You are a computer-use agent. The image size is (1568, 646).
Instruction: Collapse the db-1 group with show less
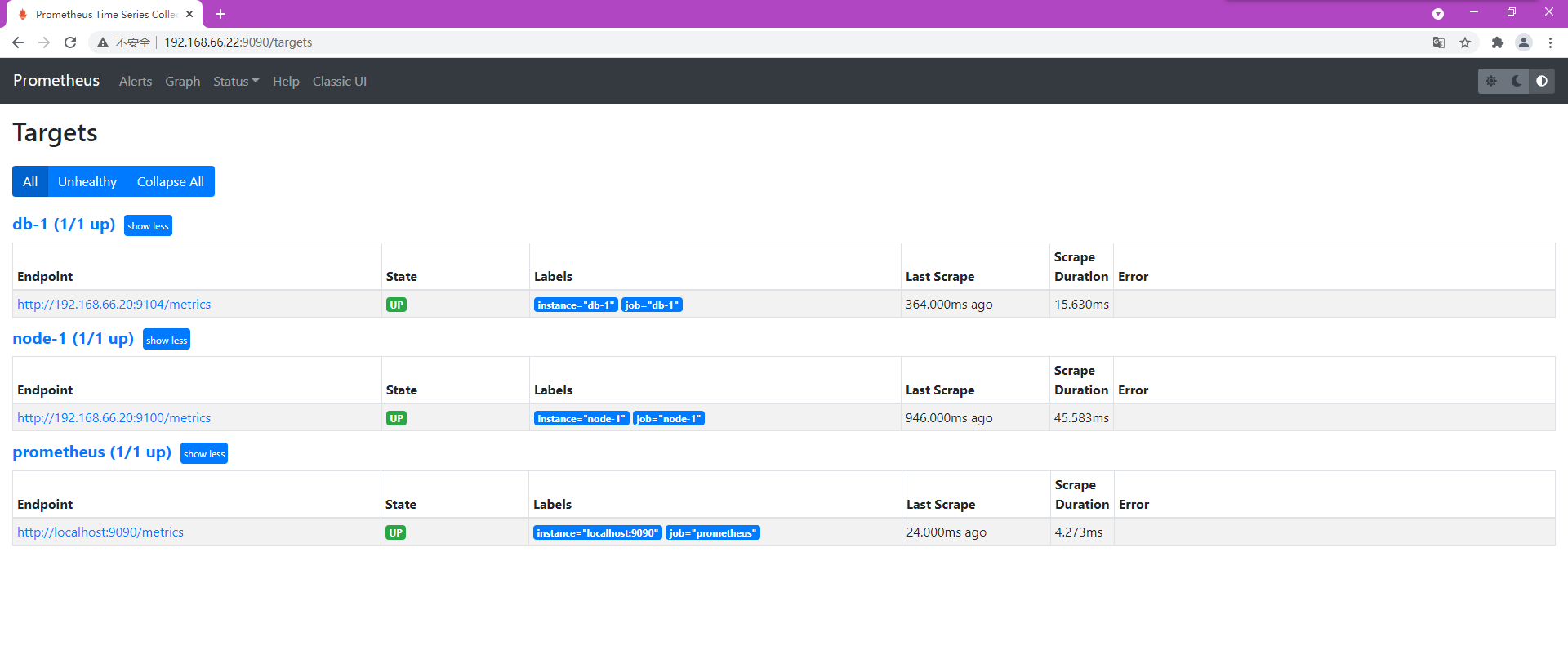(148, 225)
